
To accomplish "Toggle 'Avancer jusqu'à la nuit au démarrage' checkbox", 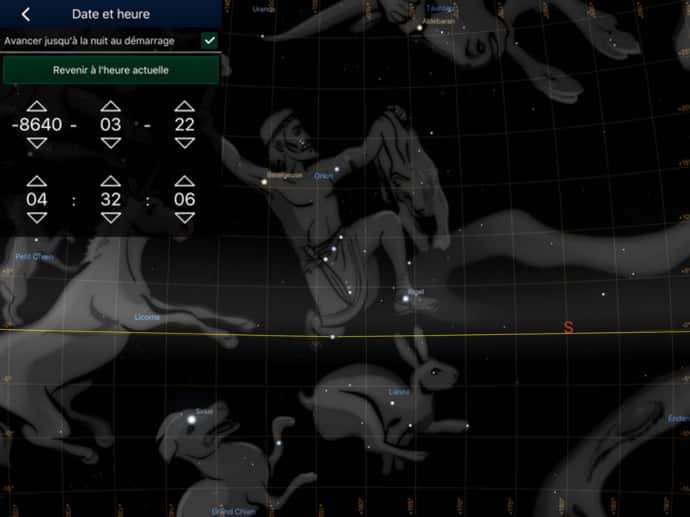I will pyautogui.click(x=209, y=40).
